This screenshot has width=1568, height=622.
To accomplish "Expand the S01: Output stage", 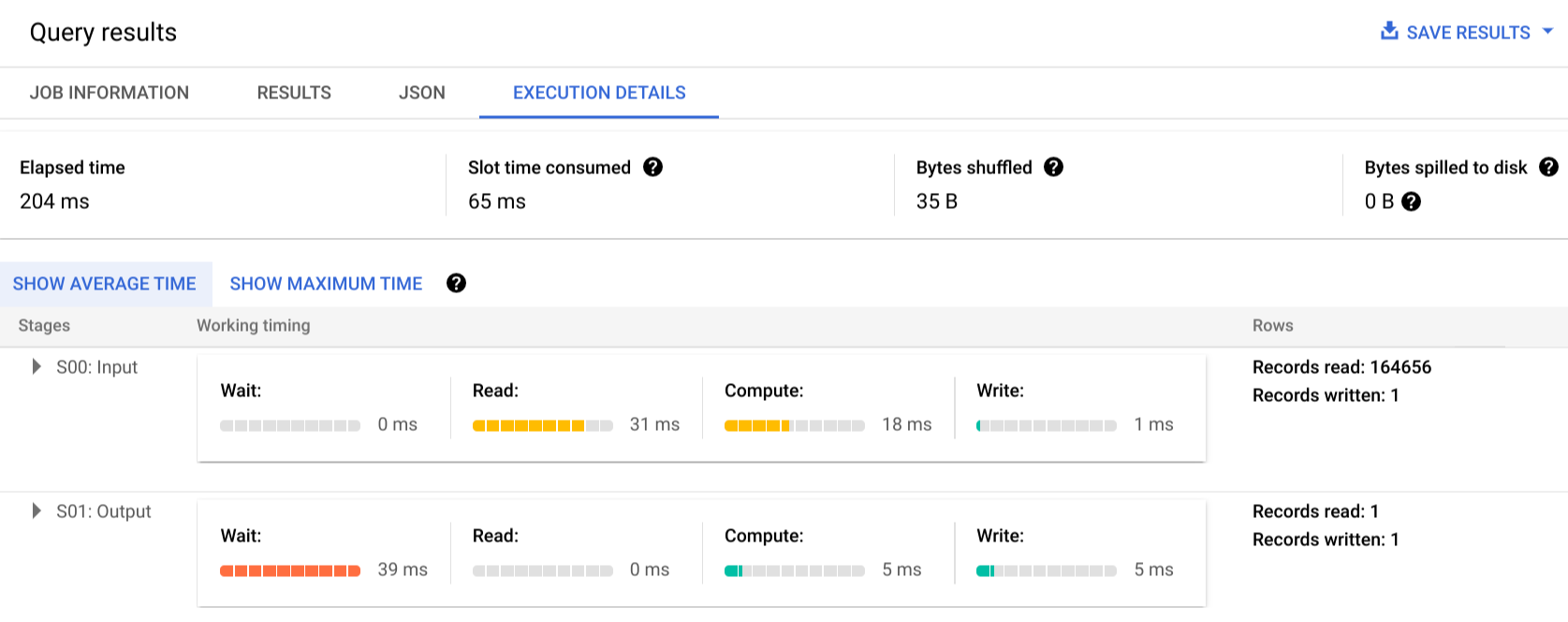I will pos(37,511).
